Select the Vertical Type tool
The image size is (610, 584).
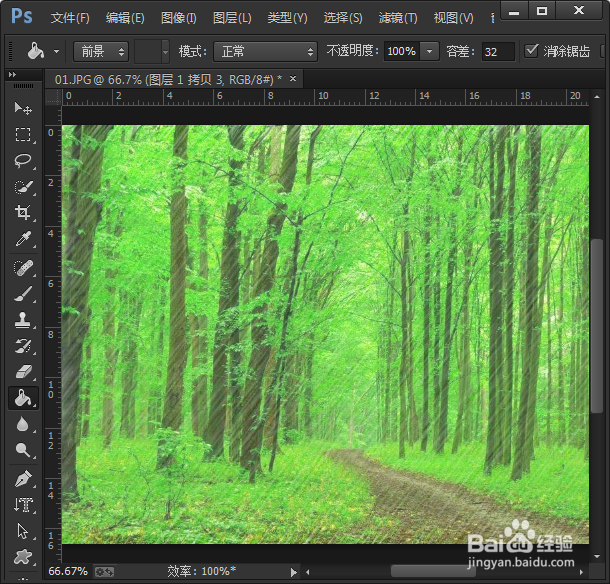23,505
